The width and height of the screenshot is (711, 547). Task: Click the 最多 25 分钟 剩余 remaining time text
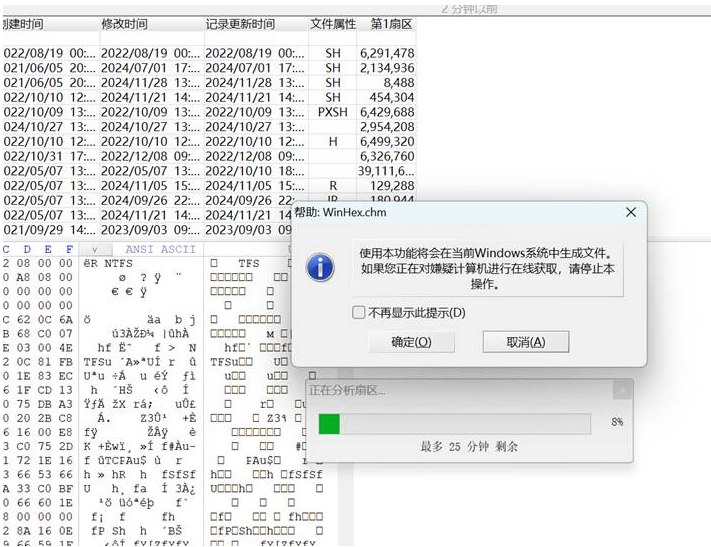tap(469, 447)
